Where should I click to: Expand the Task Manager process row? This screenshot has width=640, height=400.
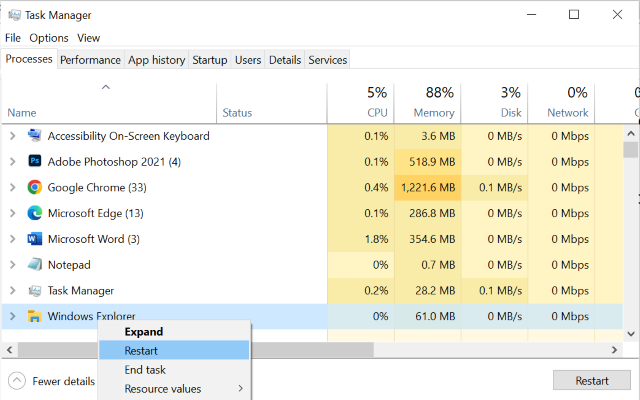pyautogui.click(x=13, y=290)
